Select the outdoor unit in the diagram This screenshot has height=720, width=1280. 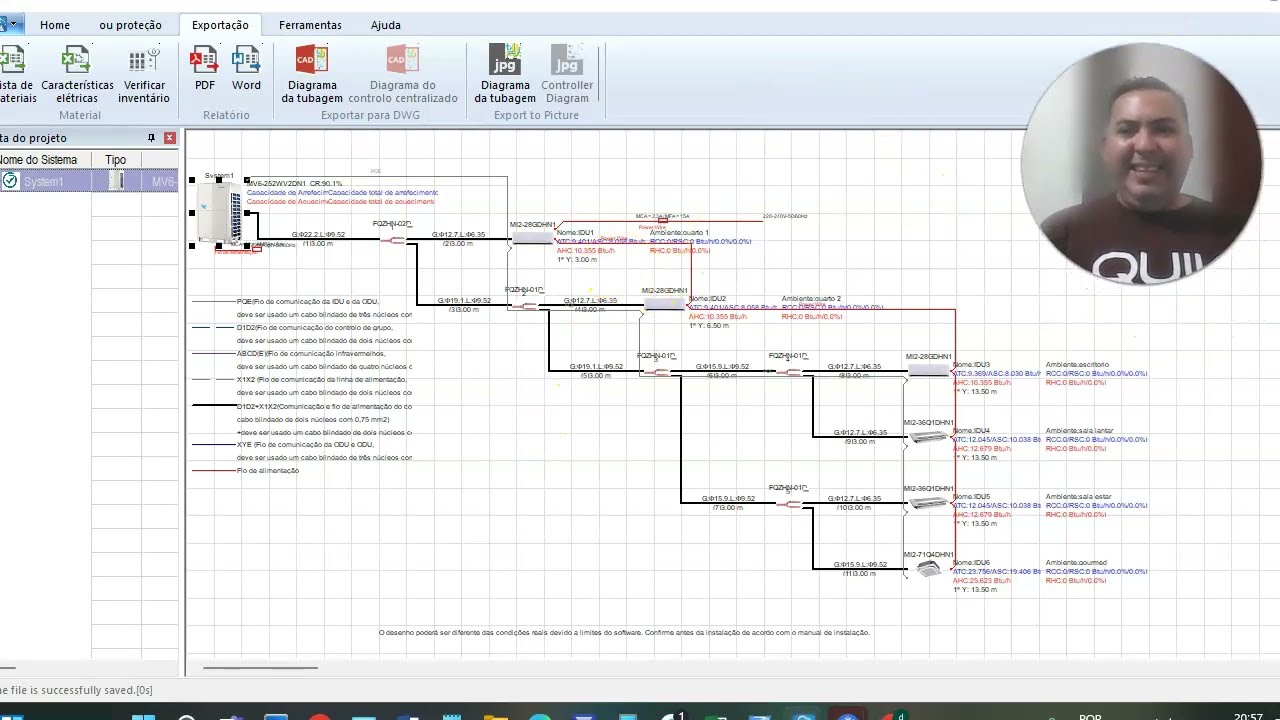tap(220, 212)
